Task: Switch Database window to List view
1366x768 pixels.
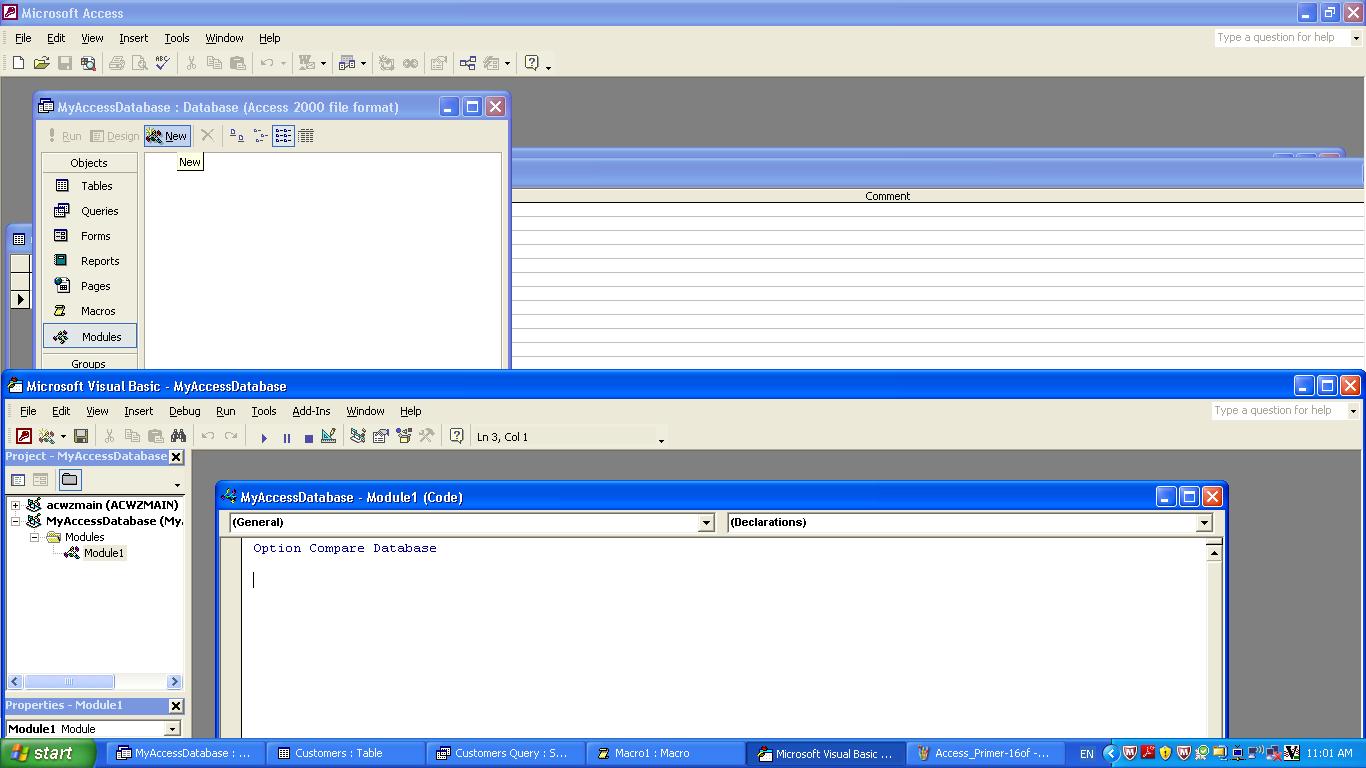Action: (283, 136)
